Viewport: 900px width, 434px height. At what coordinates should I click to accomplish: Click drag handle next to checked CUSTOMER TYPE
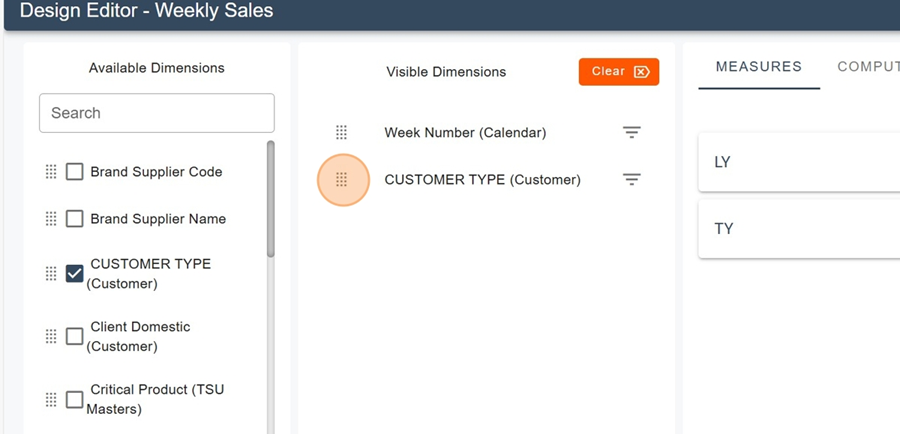pyautogui.click(x=51, y=274)
